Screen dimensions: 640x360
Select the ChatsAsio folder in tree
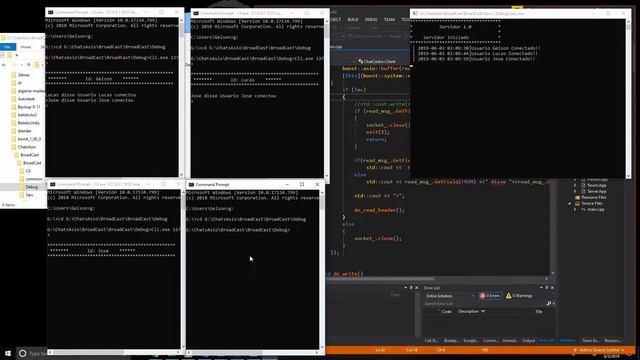click(27, 147)
